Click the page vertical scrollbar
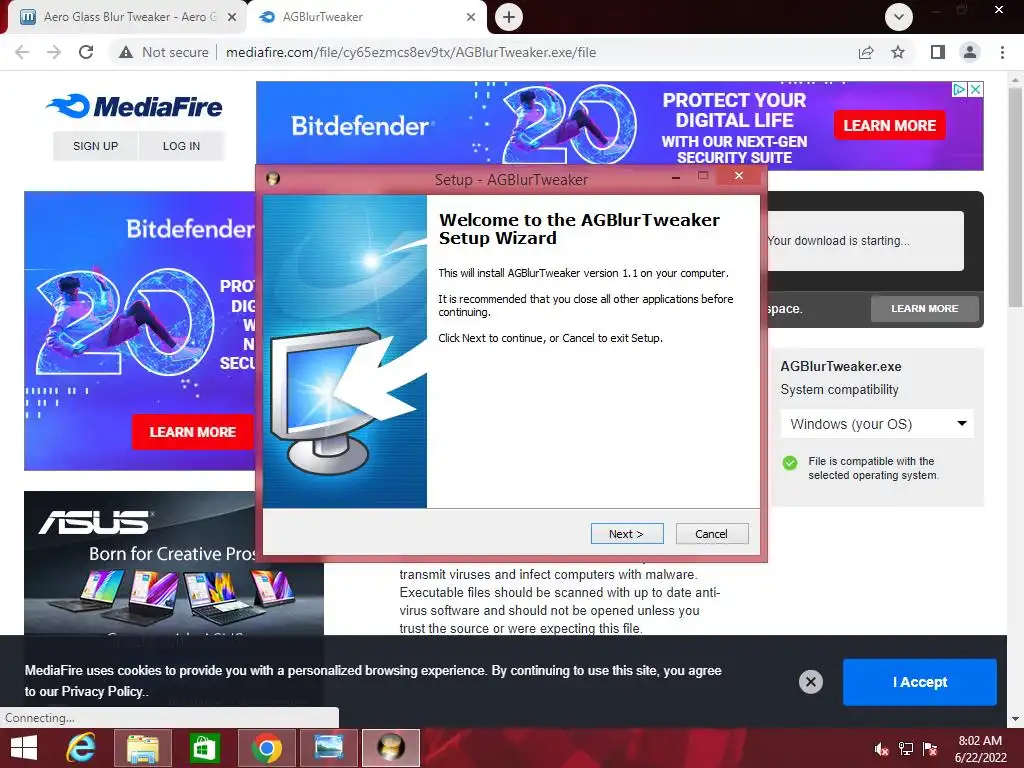The image size is (1024, 768). [x=1015, y=196]
